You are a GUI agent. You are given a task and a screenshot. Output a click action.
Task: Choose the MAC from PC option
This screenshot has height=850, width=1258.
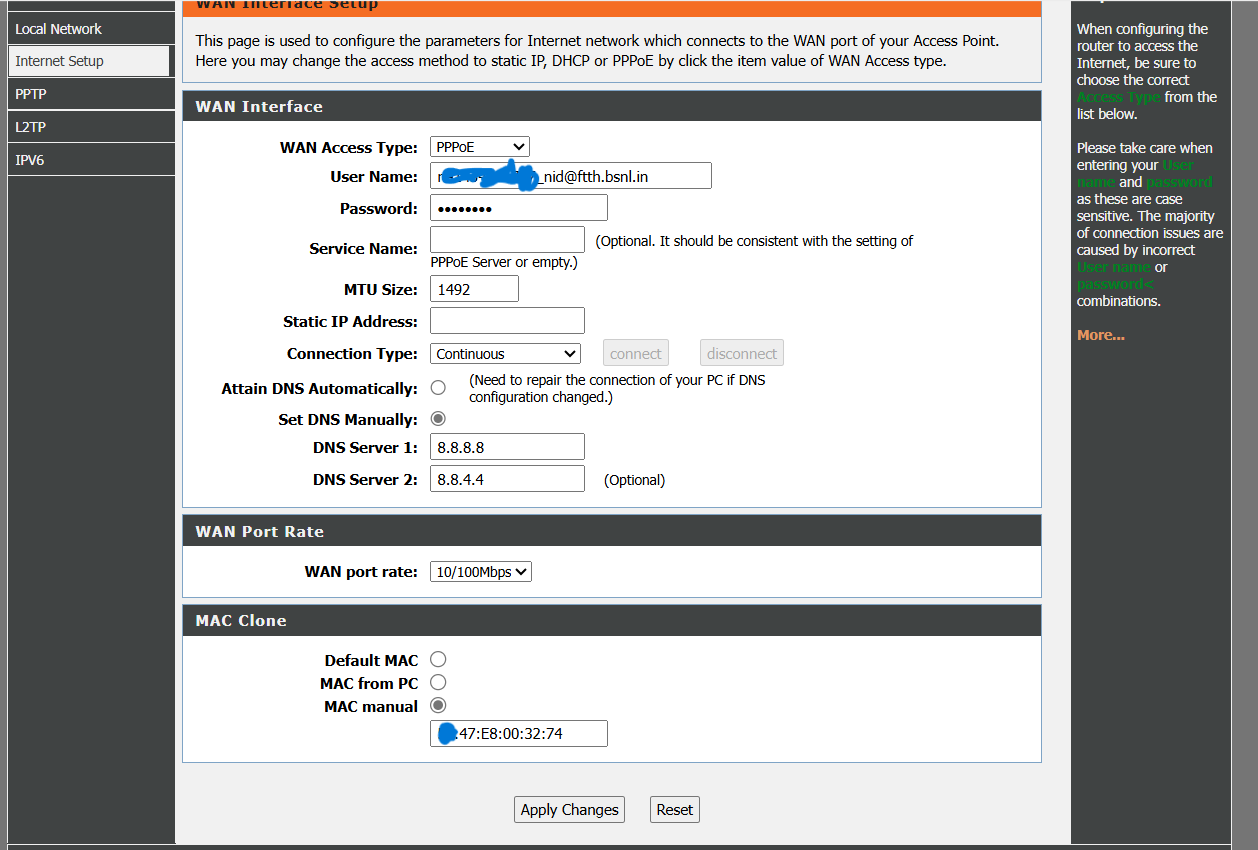click(438, 682)
